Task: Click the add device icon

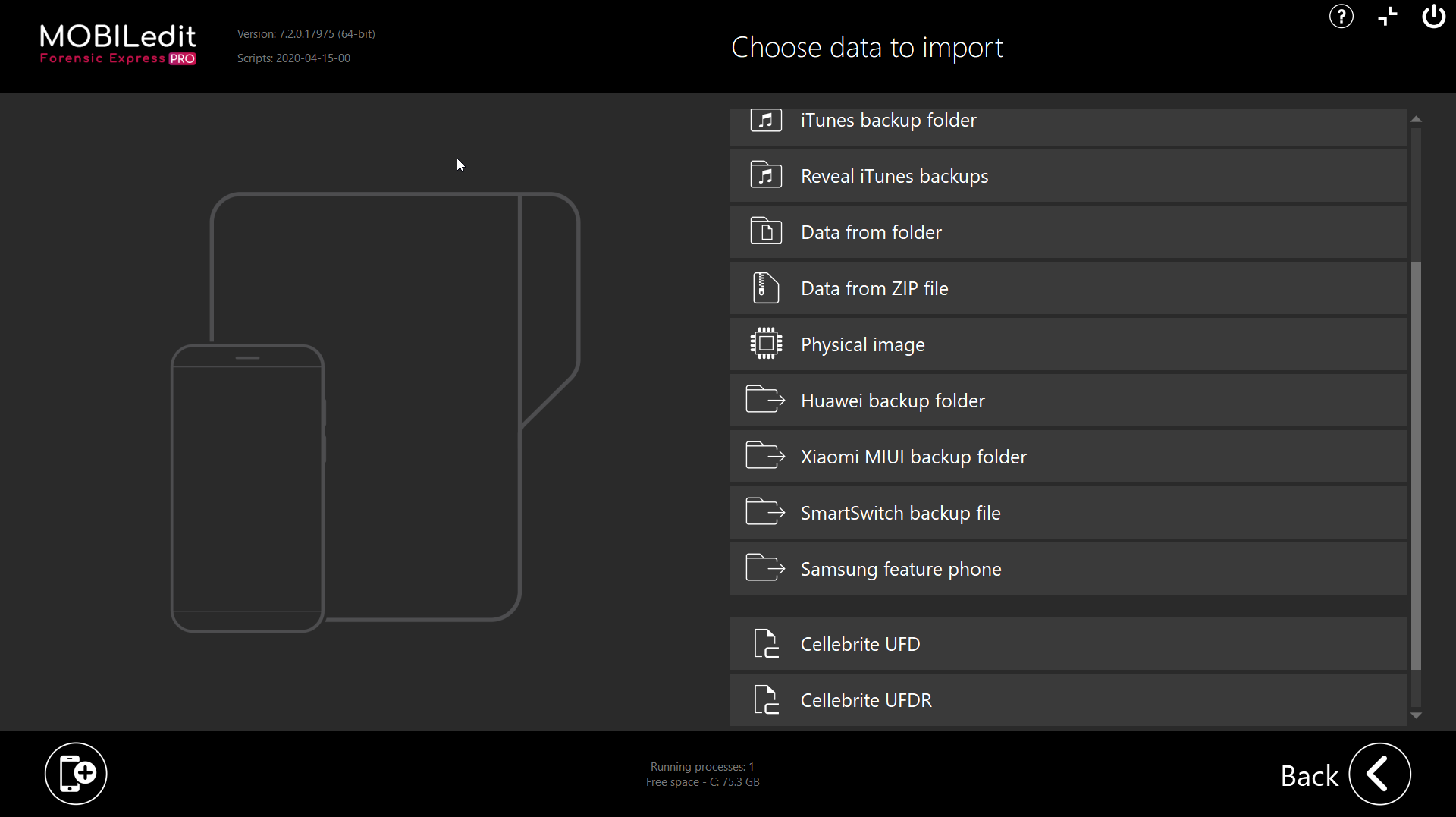Action: [x=76, y=774]
